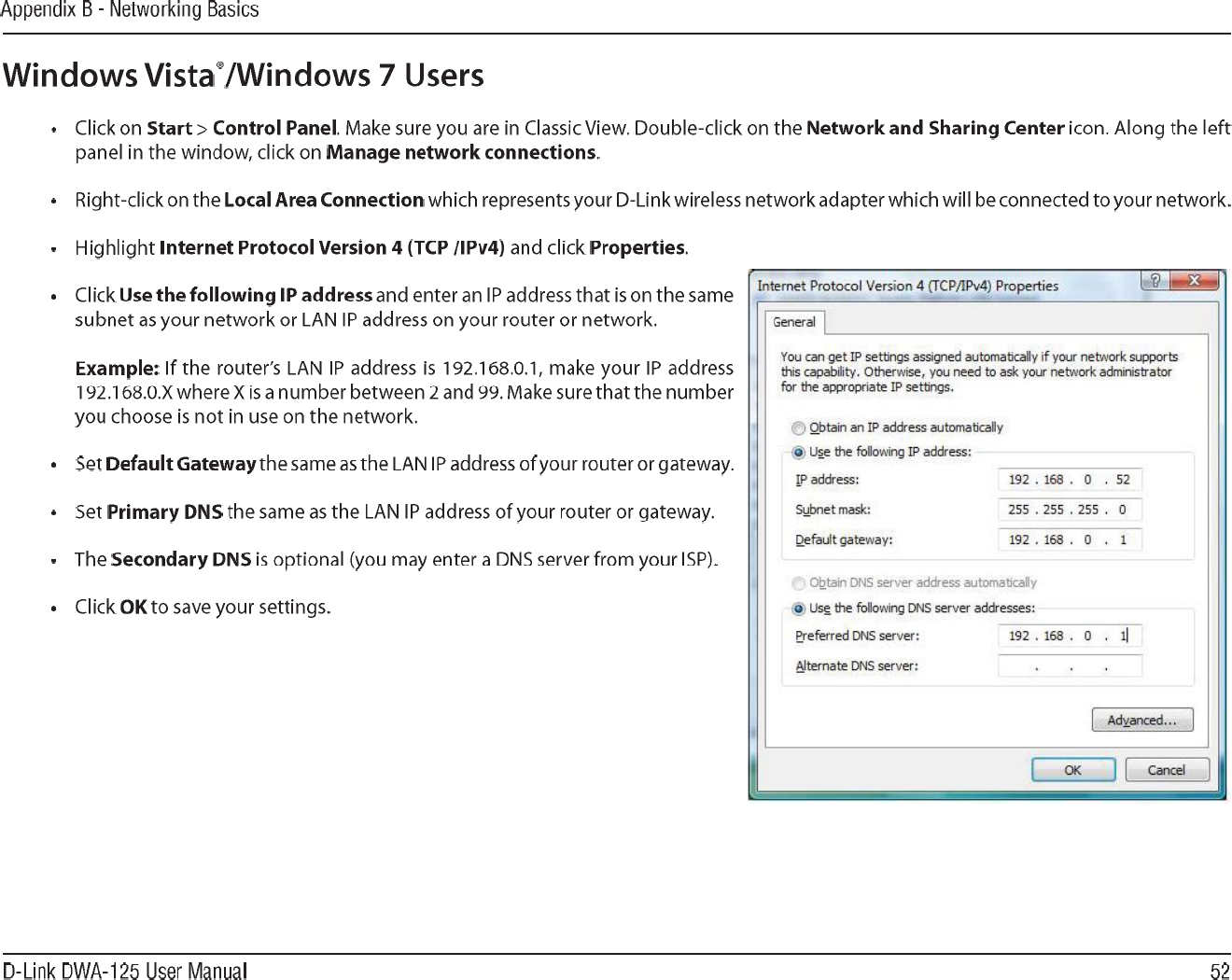1232x980 pixels.
Task: Click the page number 52 in footer
Action: pyautogui.click(x=1220, y=971)
